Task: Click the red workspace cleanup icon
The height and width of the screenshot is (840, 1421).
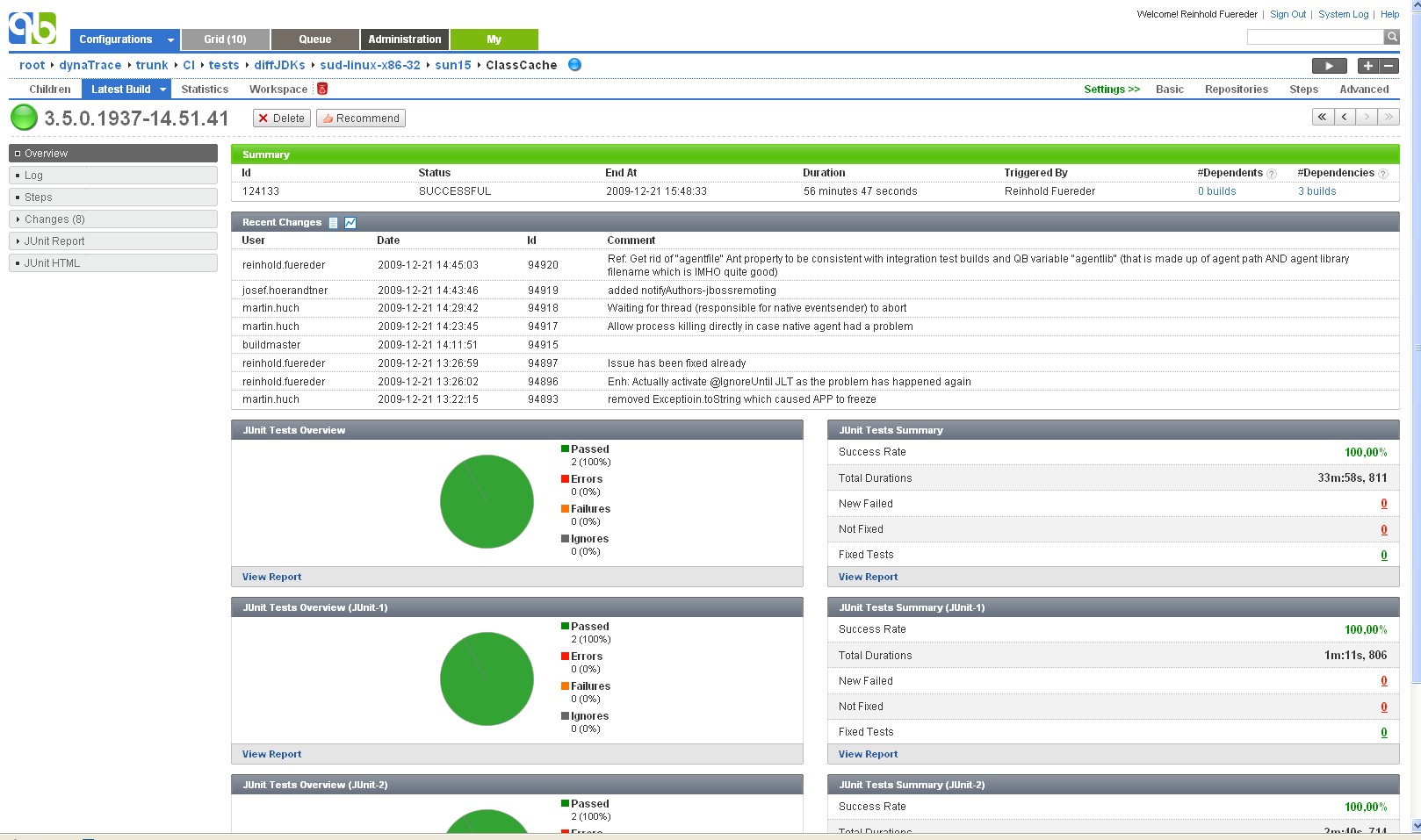Action: point(322,89)
